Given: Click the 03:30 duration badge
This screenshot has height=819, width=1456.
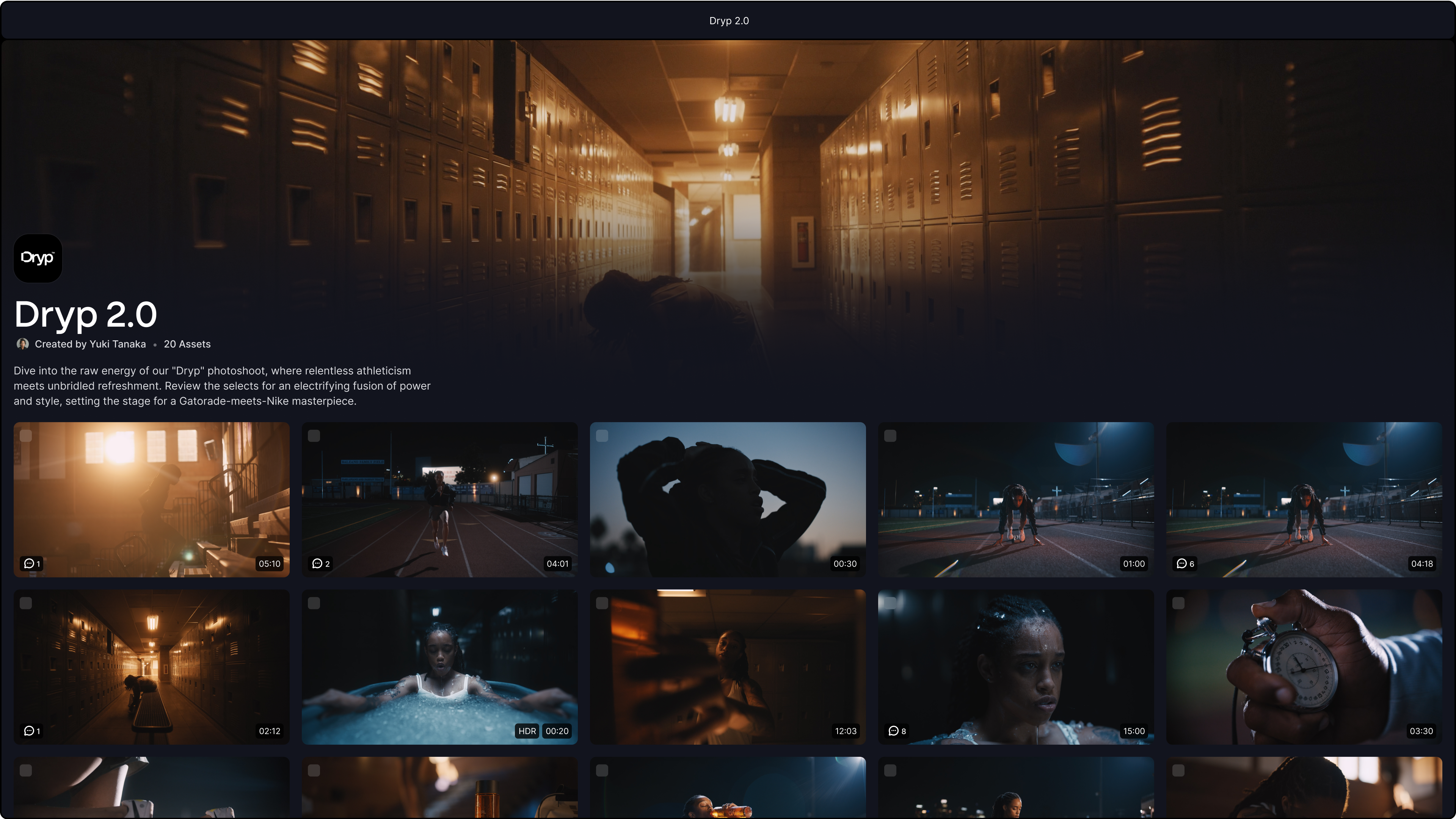Looking at the screenshot, I should 1421,731.
